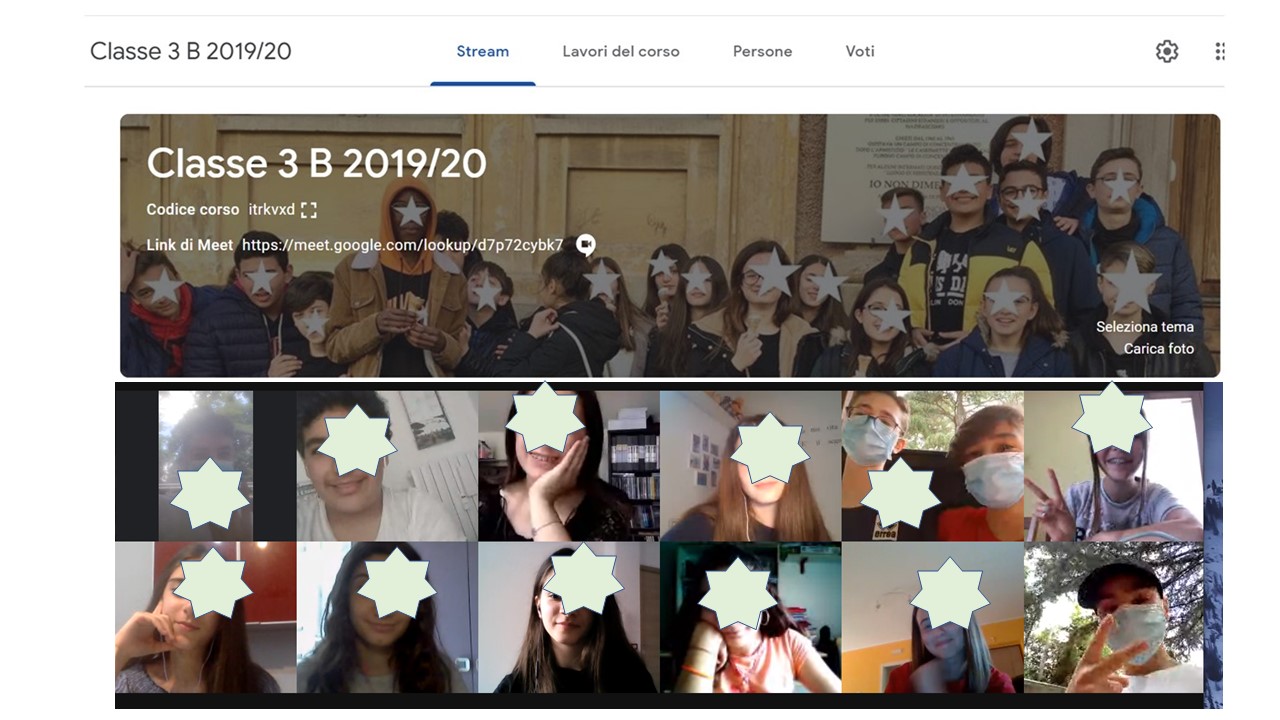Select video tile of capped student outdoors
The width and height of the screenshot is (1280, 720).
tap(1113, 617)
